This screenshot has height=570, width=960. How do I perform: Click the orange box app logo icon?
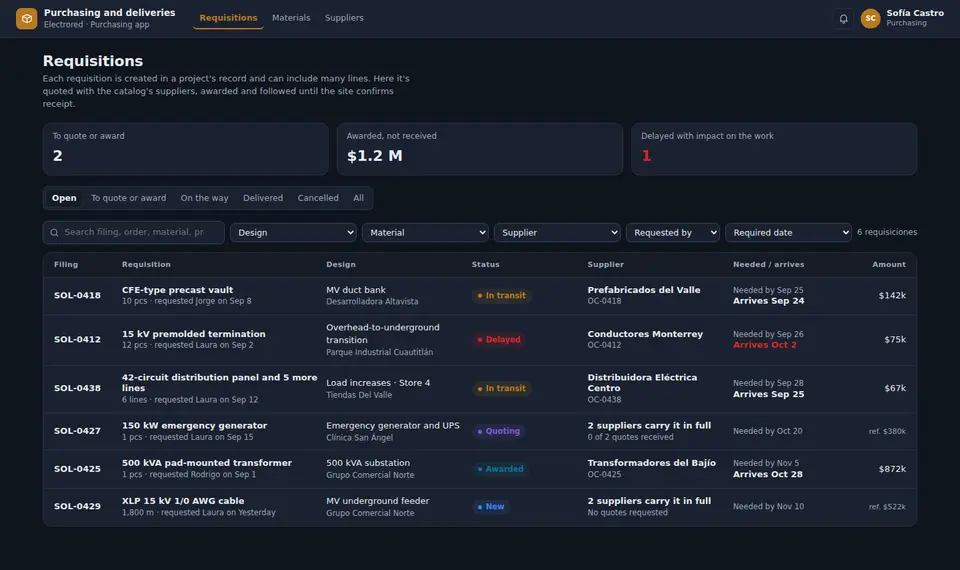(x=26, y=18)
